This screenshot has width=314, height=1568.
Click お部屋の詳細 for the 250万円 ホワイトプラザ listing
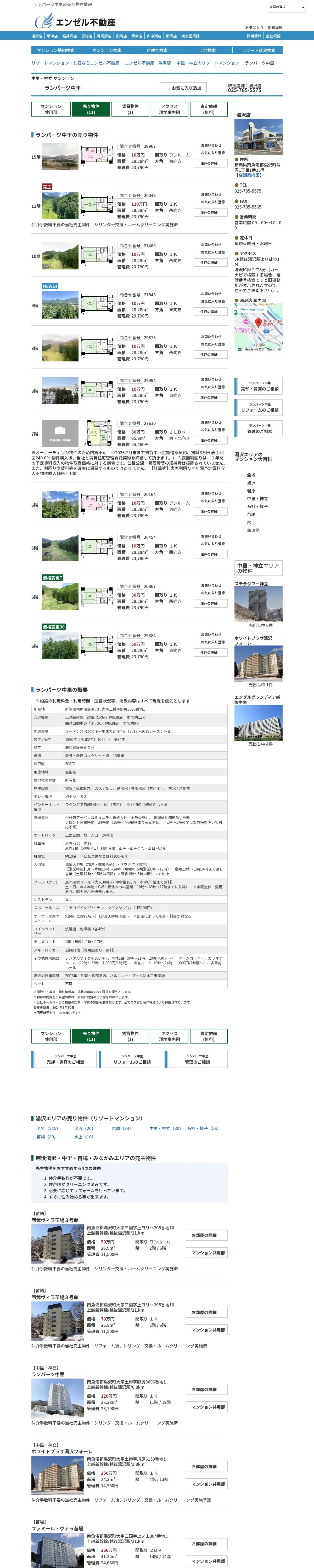point(207,1466)
